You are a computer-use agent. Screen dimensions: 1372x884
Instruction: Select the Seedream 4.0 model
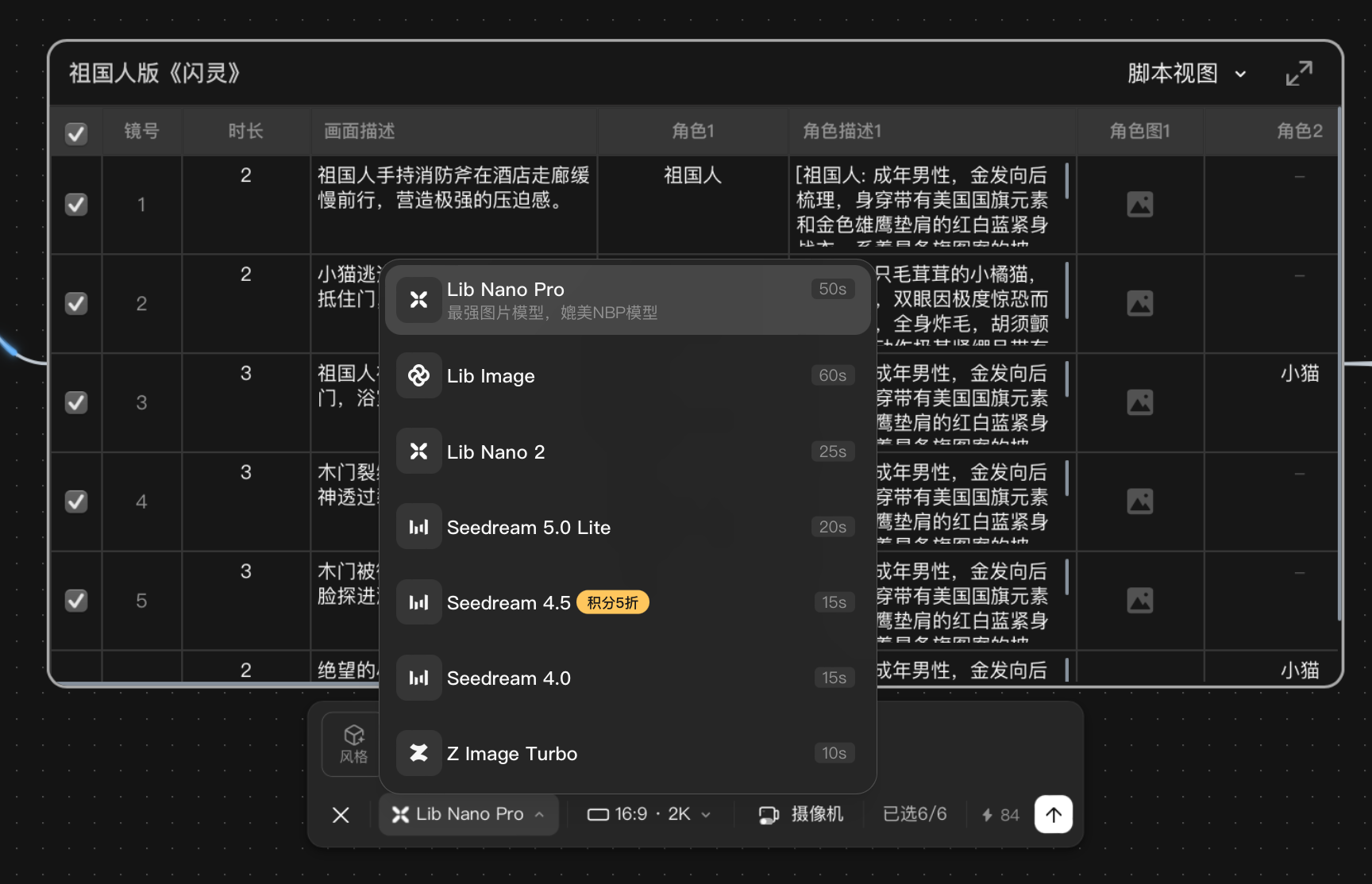(627, 678)
